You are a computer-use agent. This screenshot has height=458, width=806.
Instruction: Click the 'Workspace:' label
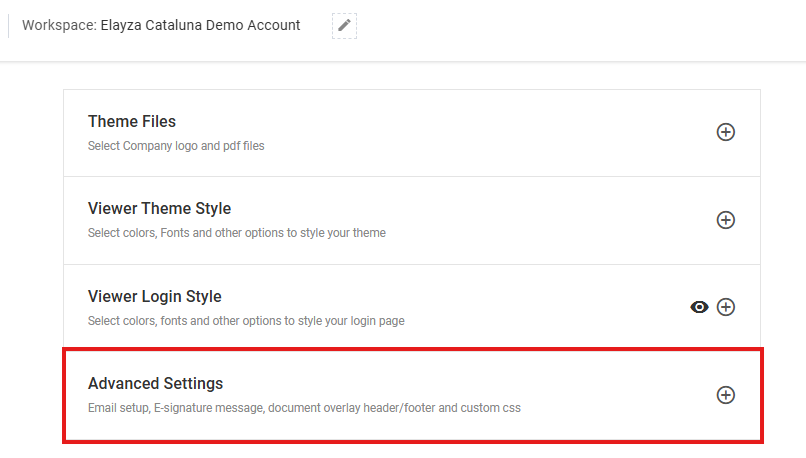59,25
